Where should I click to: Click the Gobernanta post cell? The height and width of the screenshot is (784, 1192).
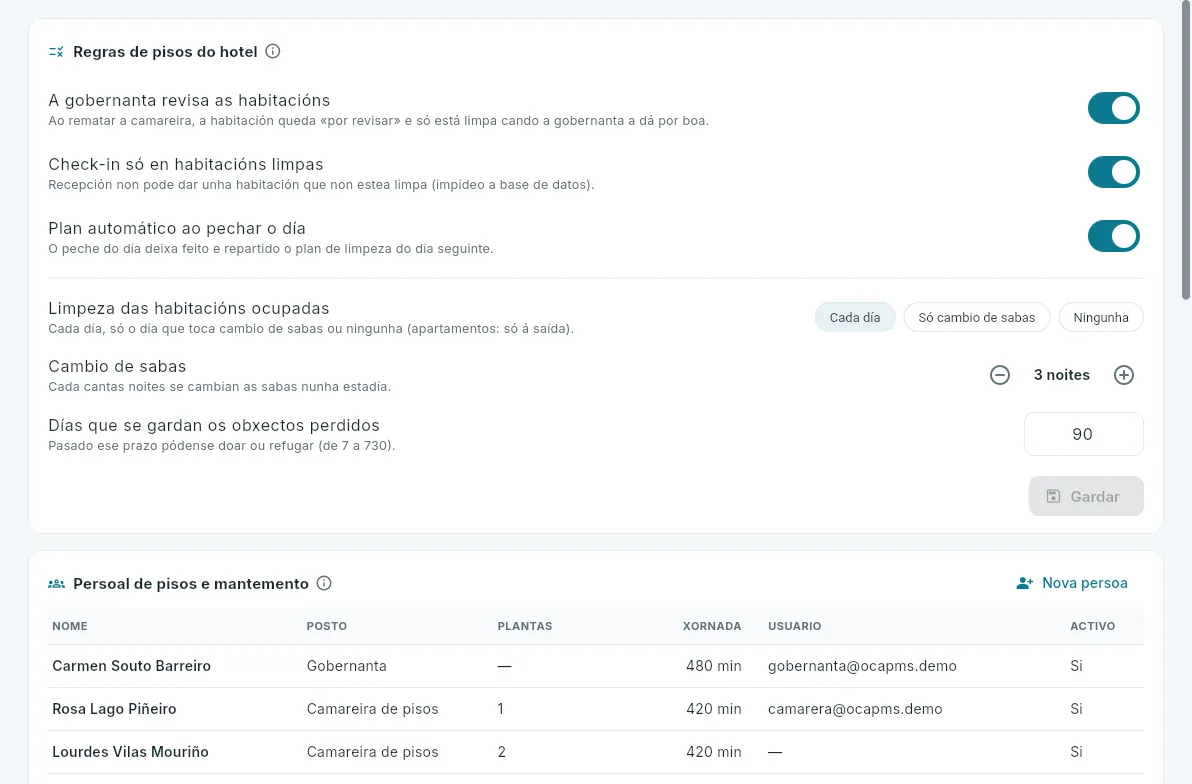click(x=347, y=666)
